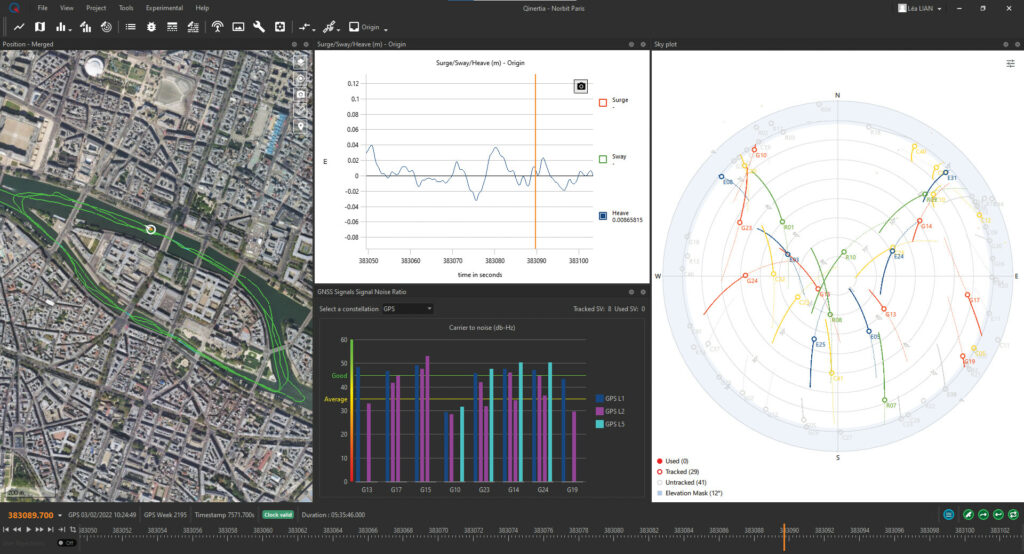1024x554 pixels.
Task: Click satellite G24 on the sky plot
Action: click(x=746, y=276)
